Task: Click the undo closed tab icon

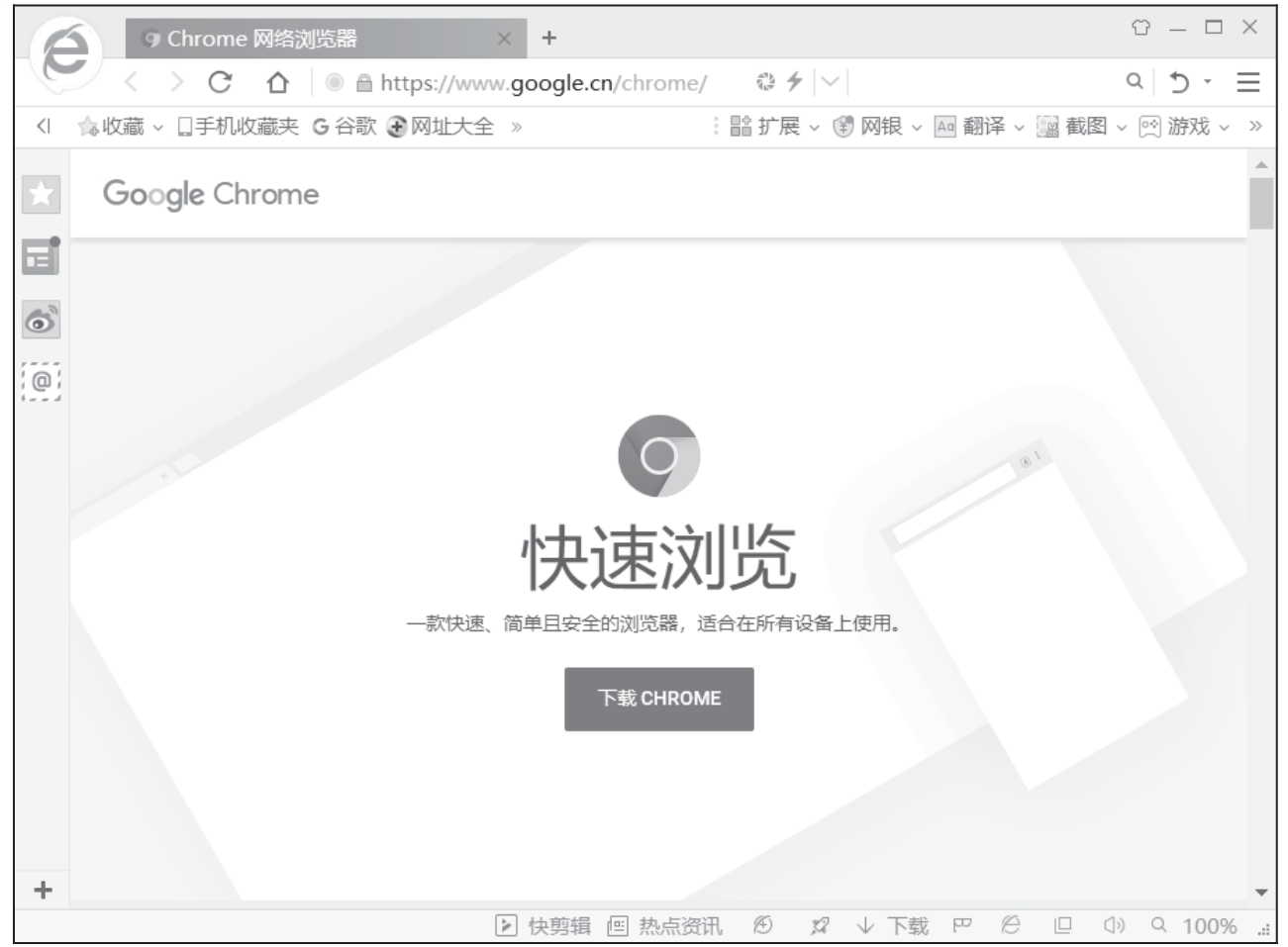Action: point(1178,82)
